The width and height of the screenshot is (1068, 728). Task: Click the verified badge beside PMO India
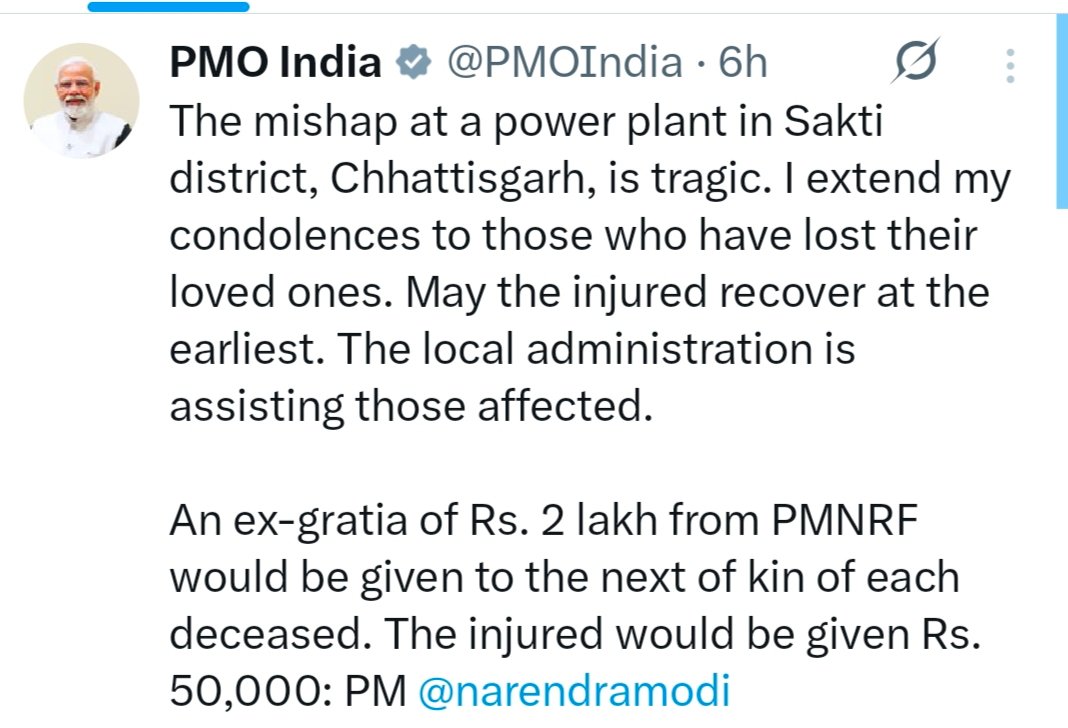pyautogui.click(x=411, y=65)
